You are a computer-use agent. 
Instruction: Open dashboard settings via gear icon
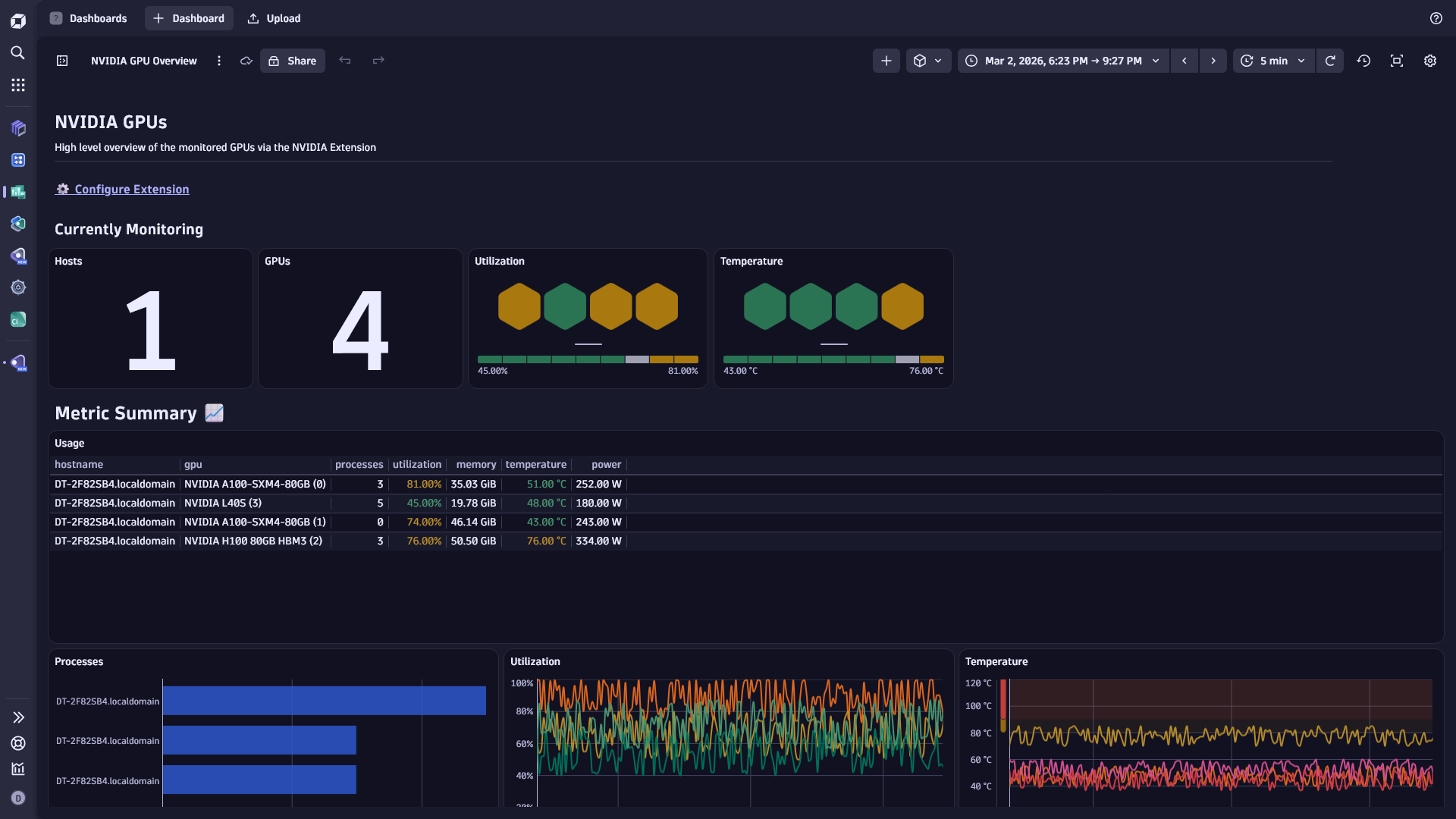(x=1430, y=61)
